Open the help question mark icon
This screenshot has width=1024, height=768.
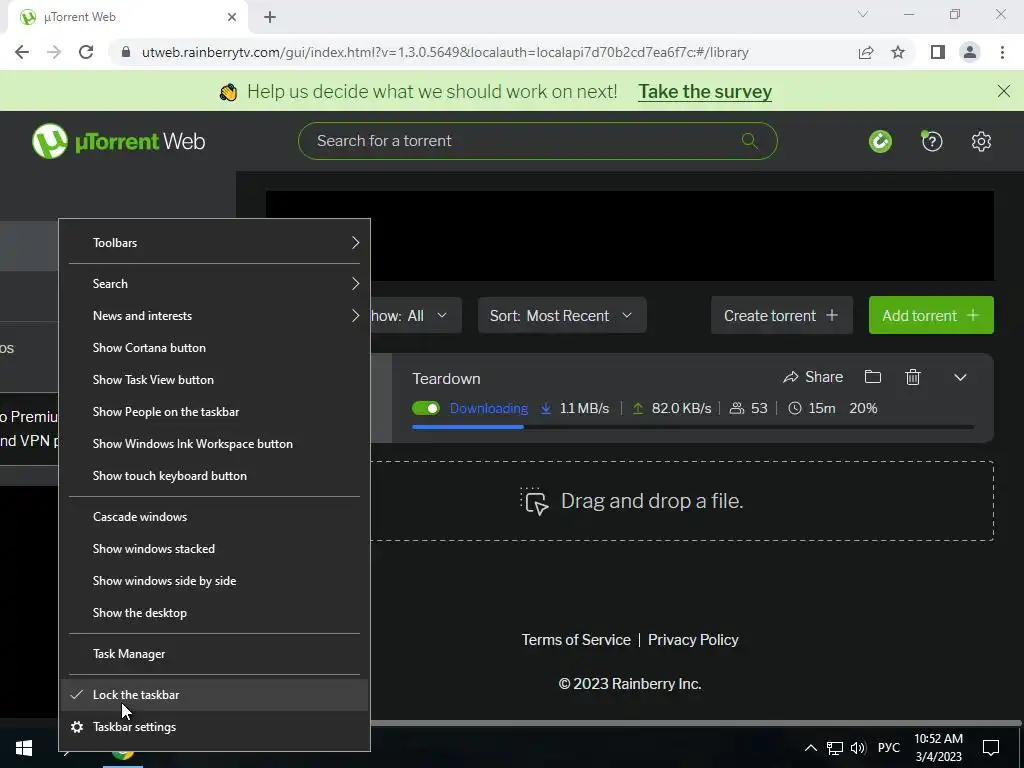click(x=931, y=141)
